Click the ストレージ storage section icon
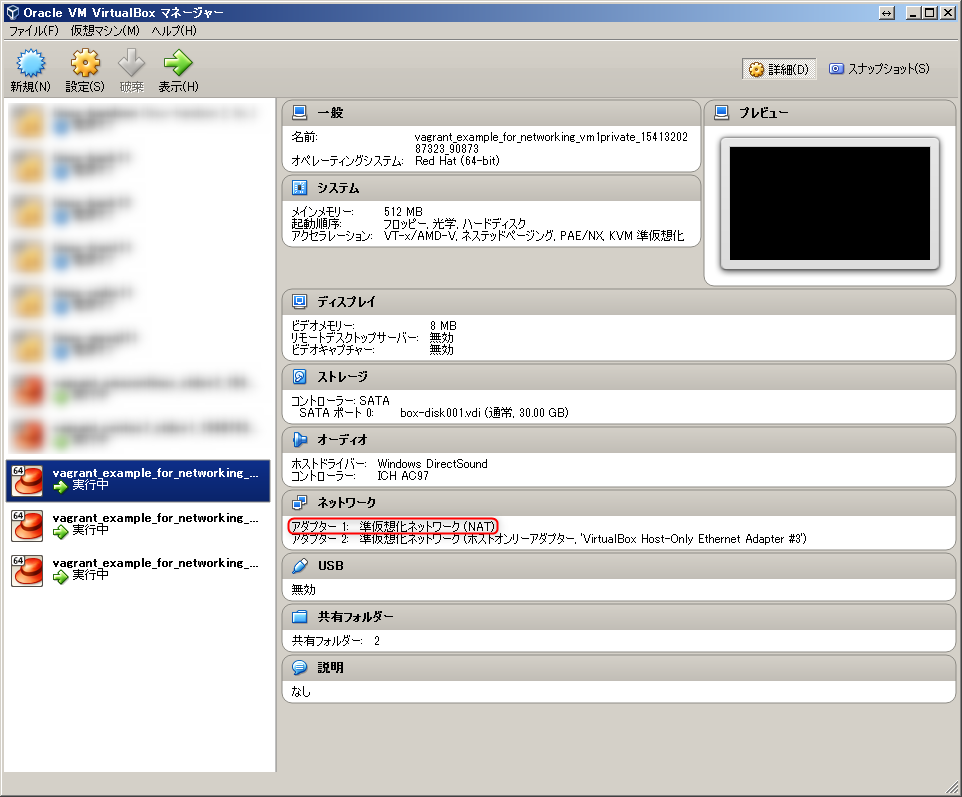Viewport: 962px width, 797px height. pyautogui.click(x=299, y=377)
